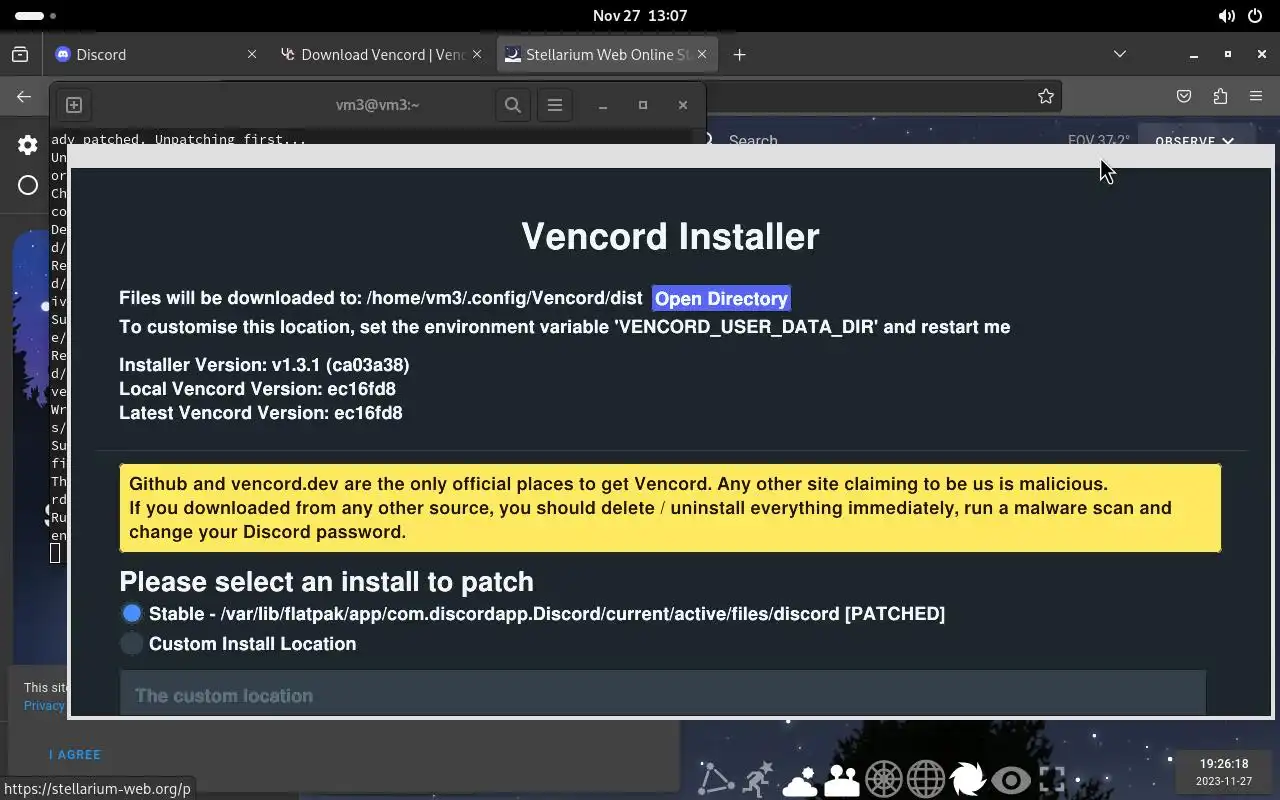Viewport: 1280px width, 800px height.
Task: Click the terminal search icon
Action: 513,104
